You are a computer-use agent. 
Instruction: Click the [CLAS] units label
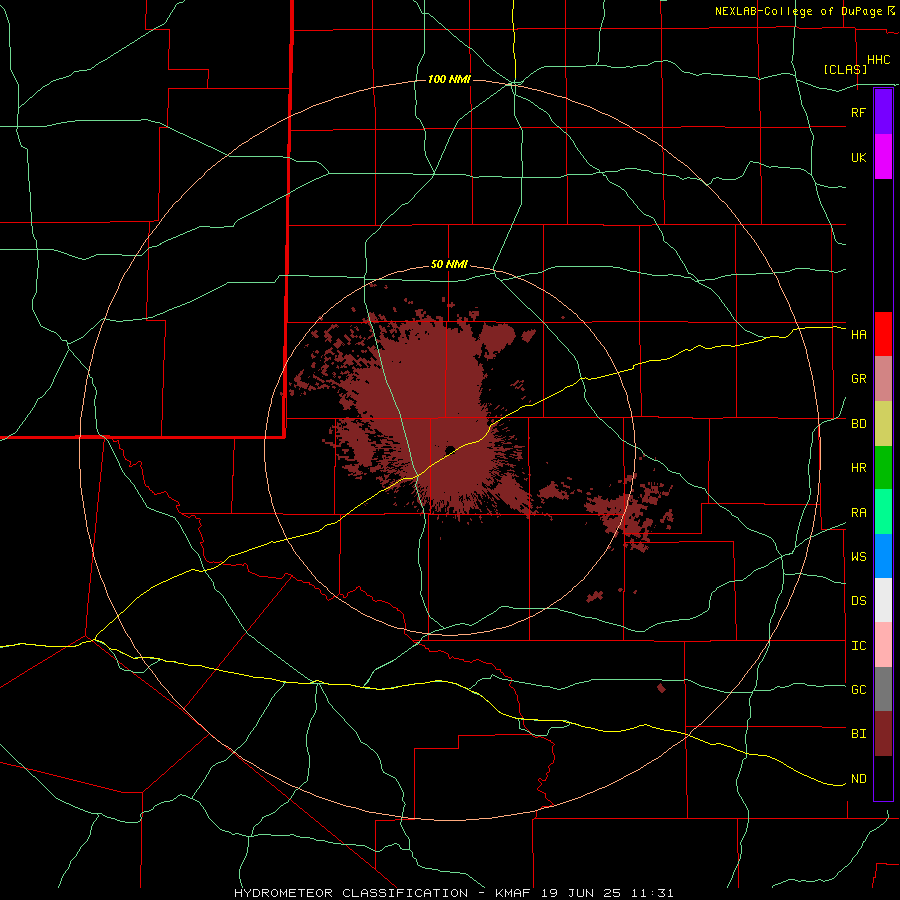845,69
